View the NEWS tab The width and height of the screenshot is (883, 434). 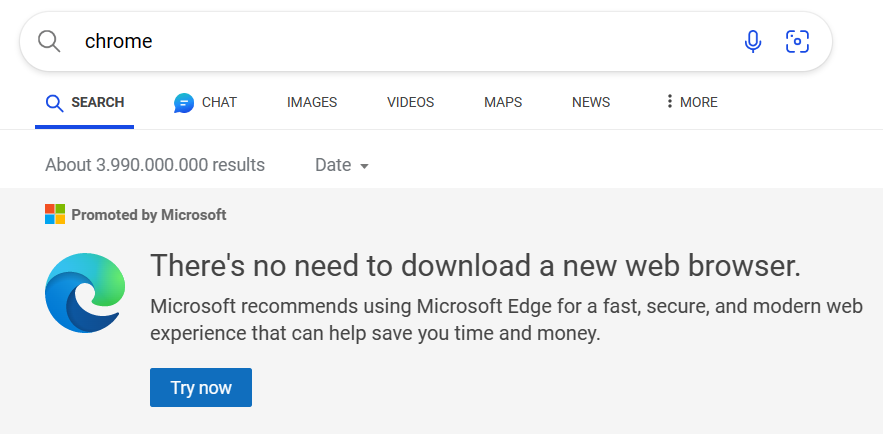pyautogui.click(x=591, y=102)
